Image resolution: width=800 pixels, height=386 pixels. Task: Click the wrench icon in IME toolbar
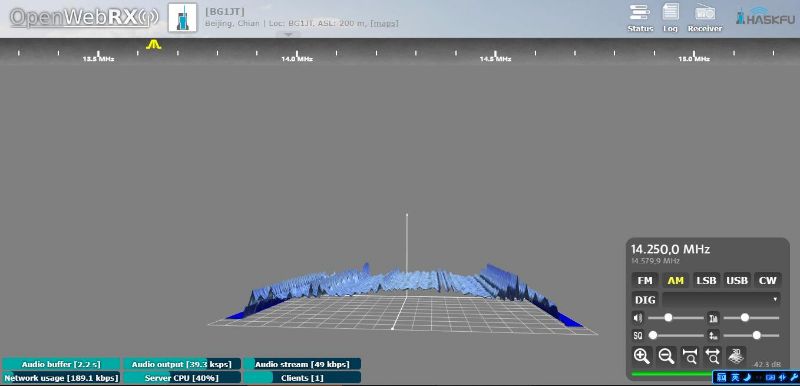(794, 378)
